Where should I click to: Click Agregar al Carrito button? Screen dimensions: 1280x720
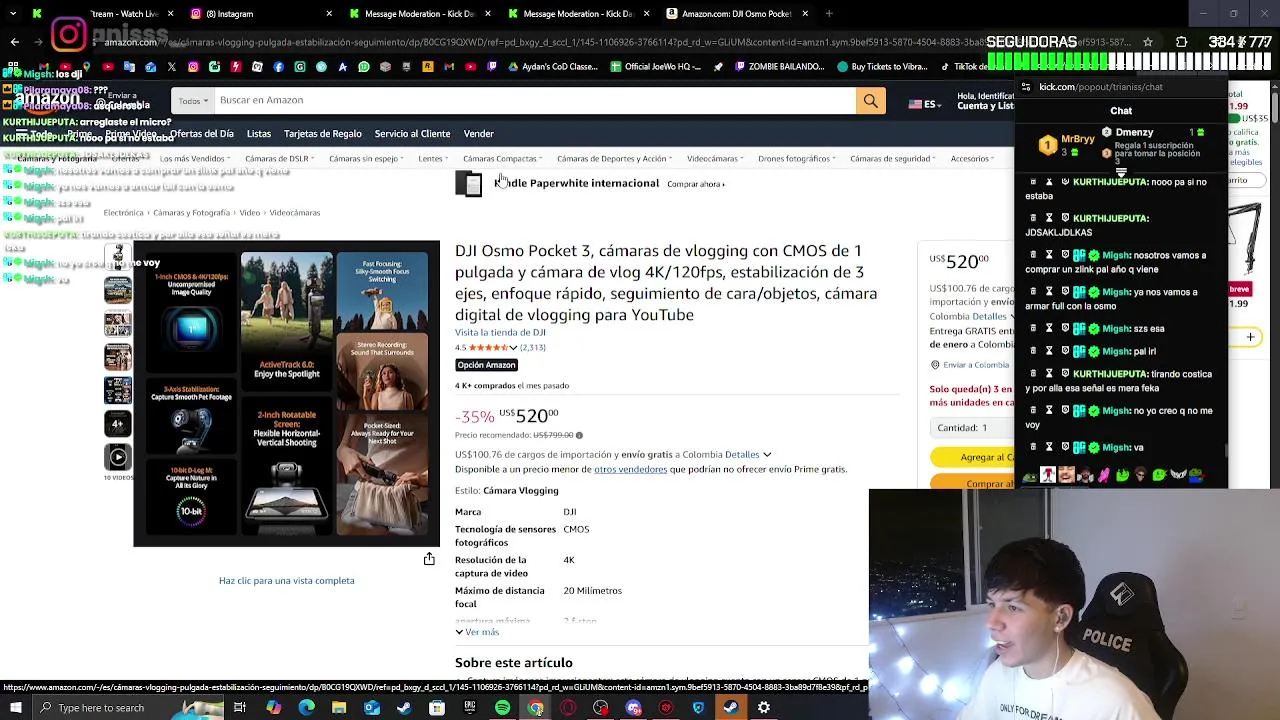[973, 457]
